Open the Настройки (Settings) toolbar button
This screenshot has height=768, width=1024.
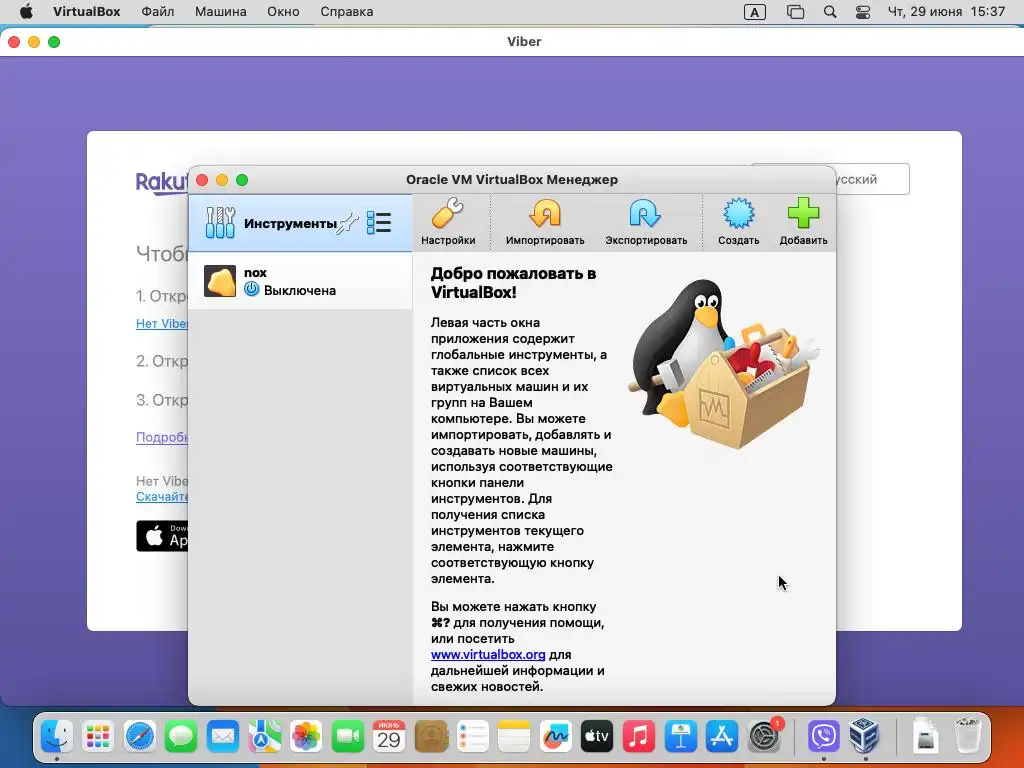point(448,223)
